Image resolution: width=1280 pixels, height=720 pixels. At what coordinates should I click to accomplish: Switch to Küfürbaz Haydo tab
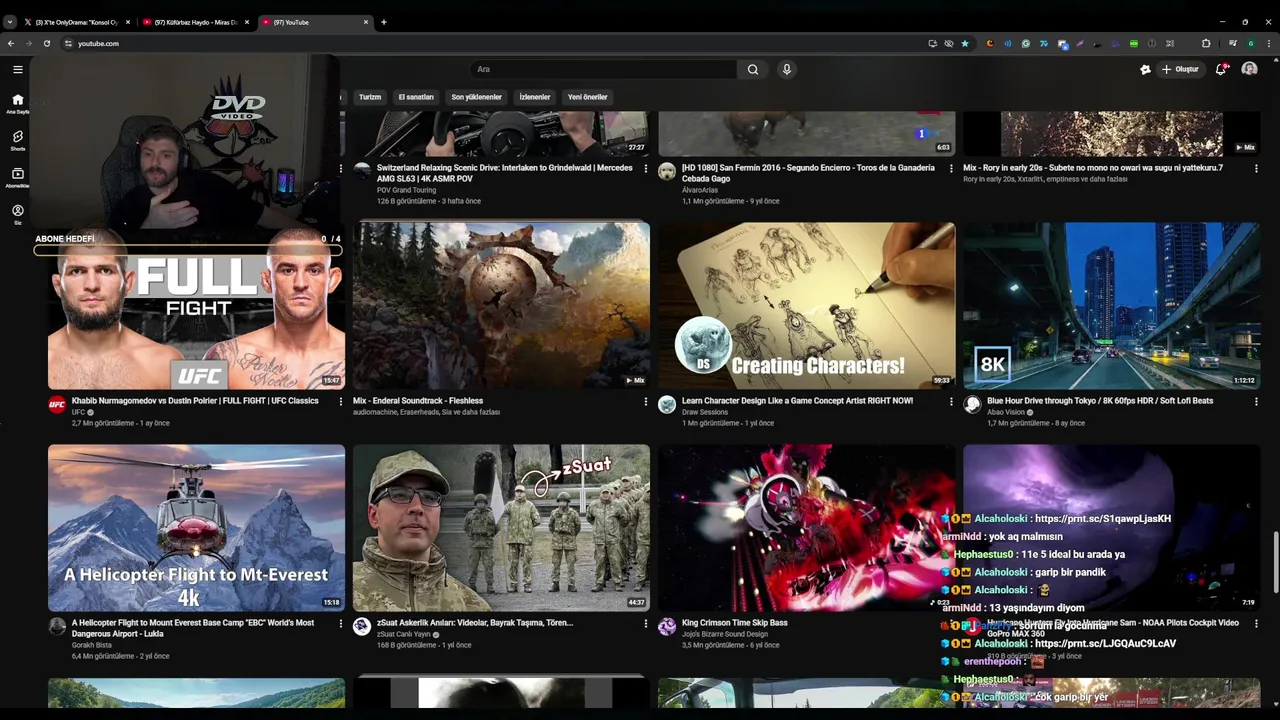click(196, 22)
